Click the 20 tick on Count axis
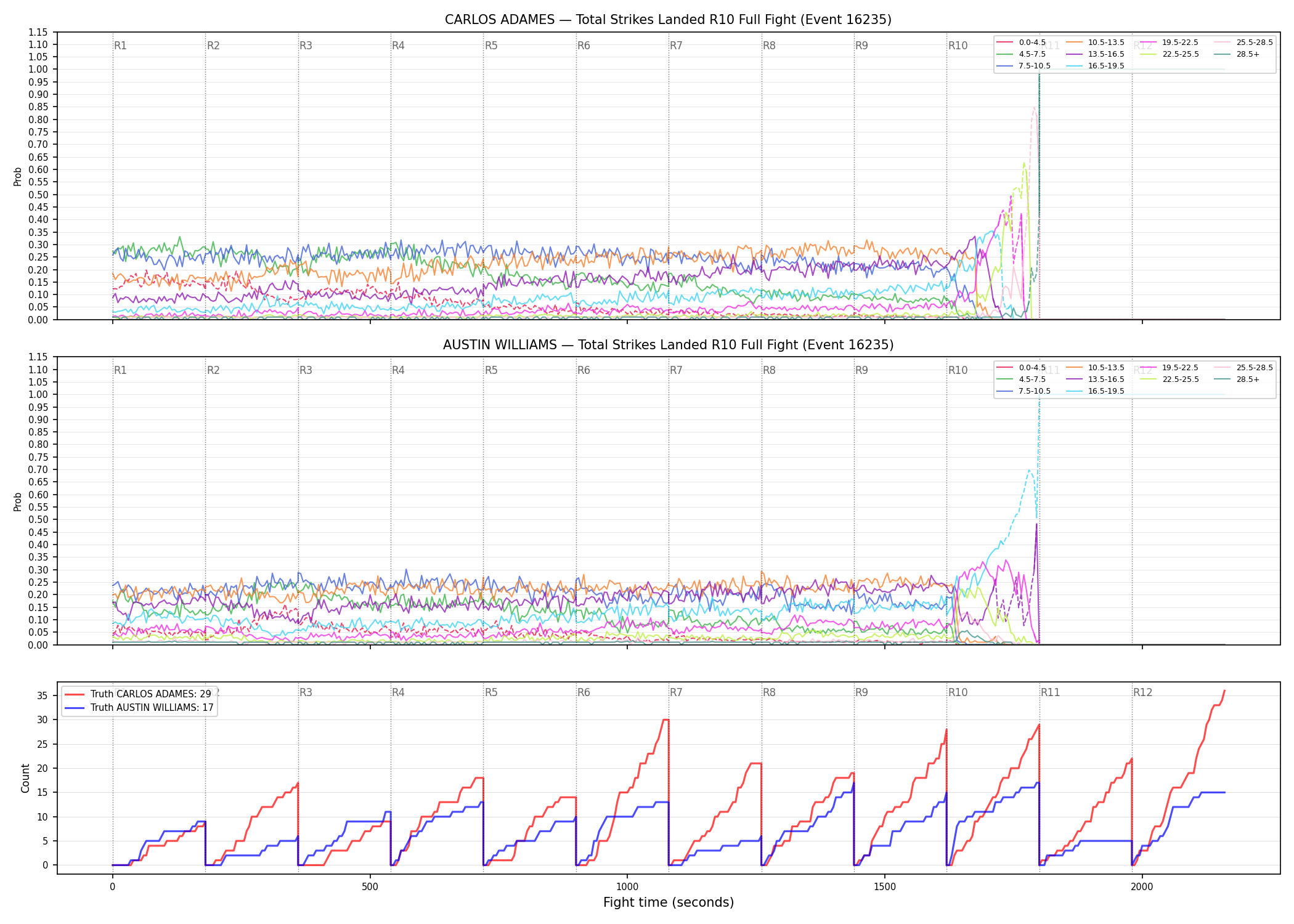This screenshot has width=1294, height=924. point(42,768)
